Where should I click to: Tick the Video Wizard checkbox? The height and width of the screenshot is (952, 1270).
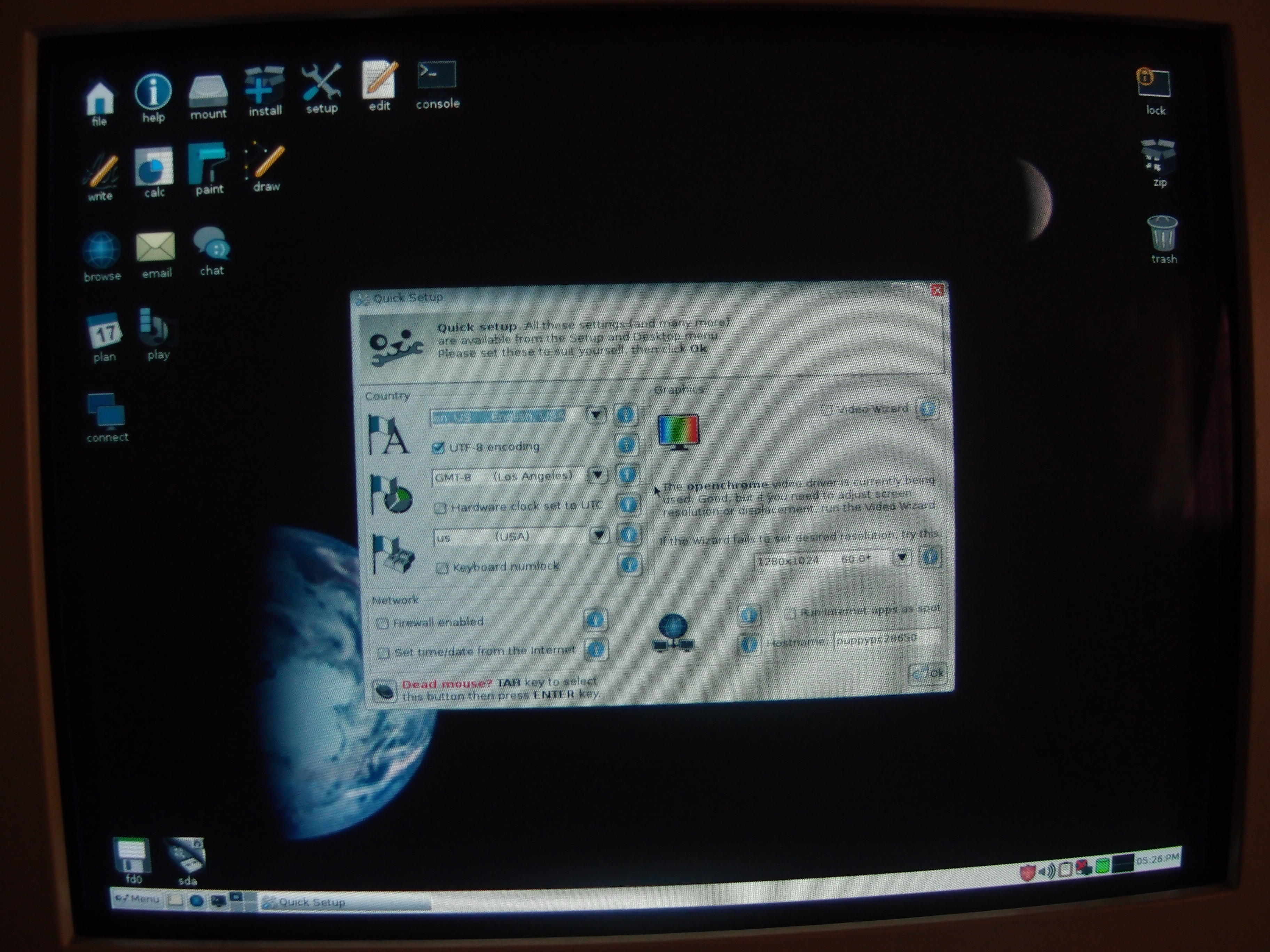tap(826, 410)
